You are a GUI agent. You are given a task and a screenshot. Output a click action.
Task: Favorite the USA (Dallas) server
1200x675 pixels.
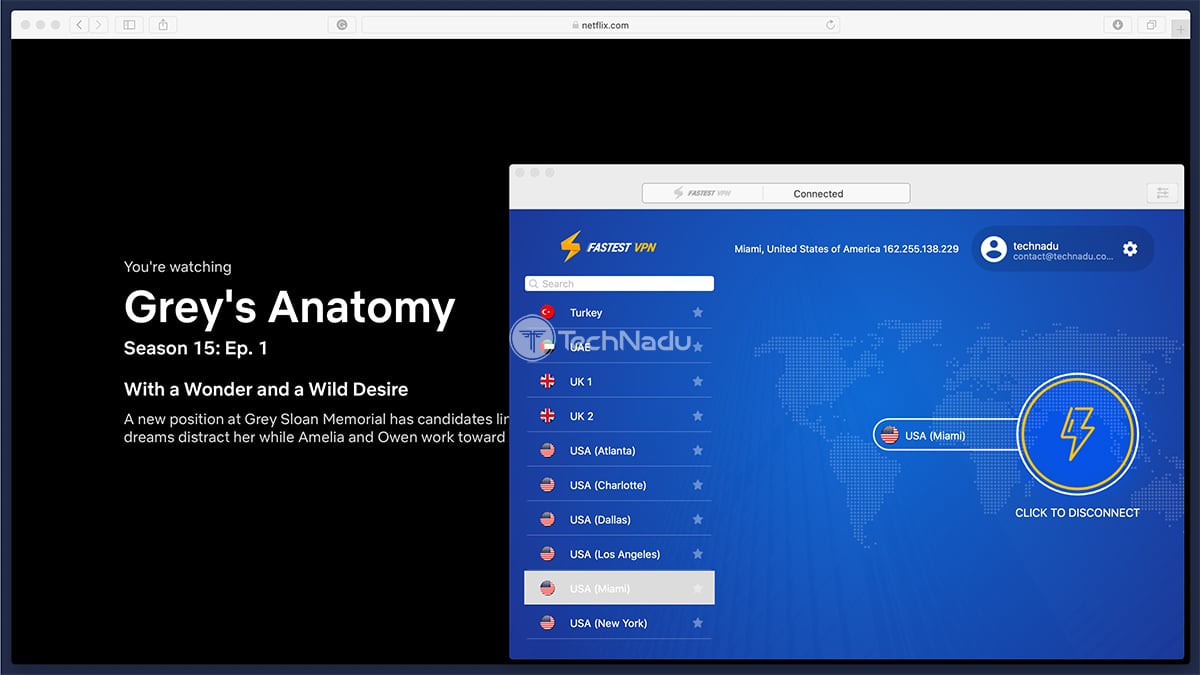(x=698, y=520)
